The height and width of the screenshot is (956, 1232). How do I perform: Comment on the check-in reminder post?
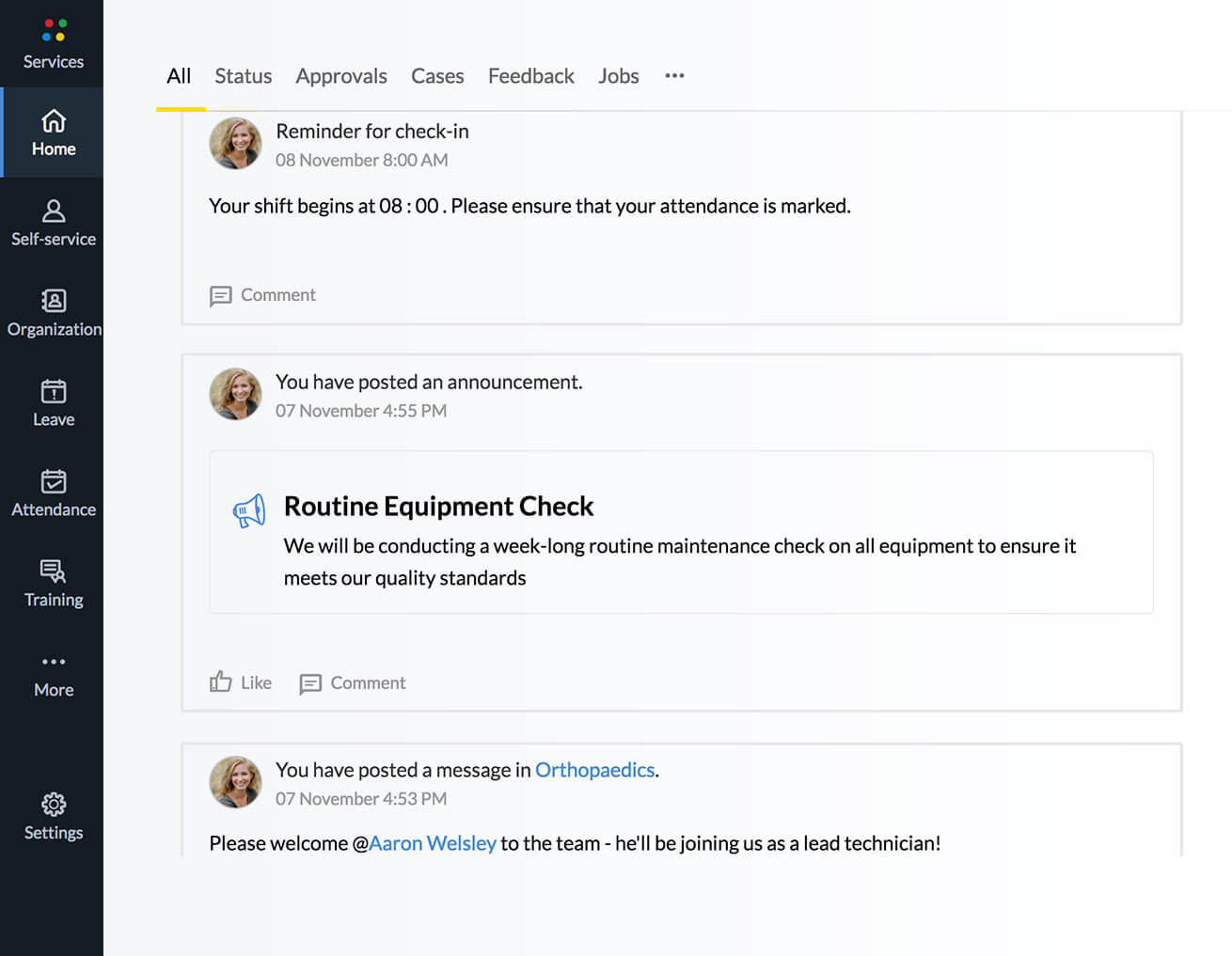tap(263, 295)
